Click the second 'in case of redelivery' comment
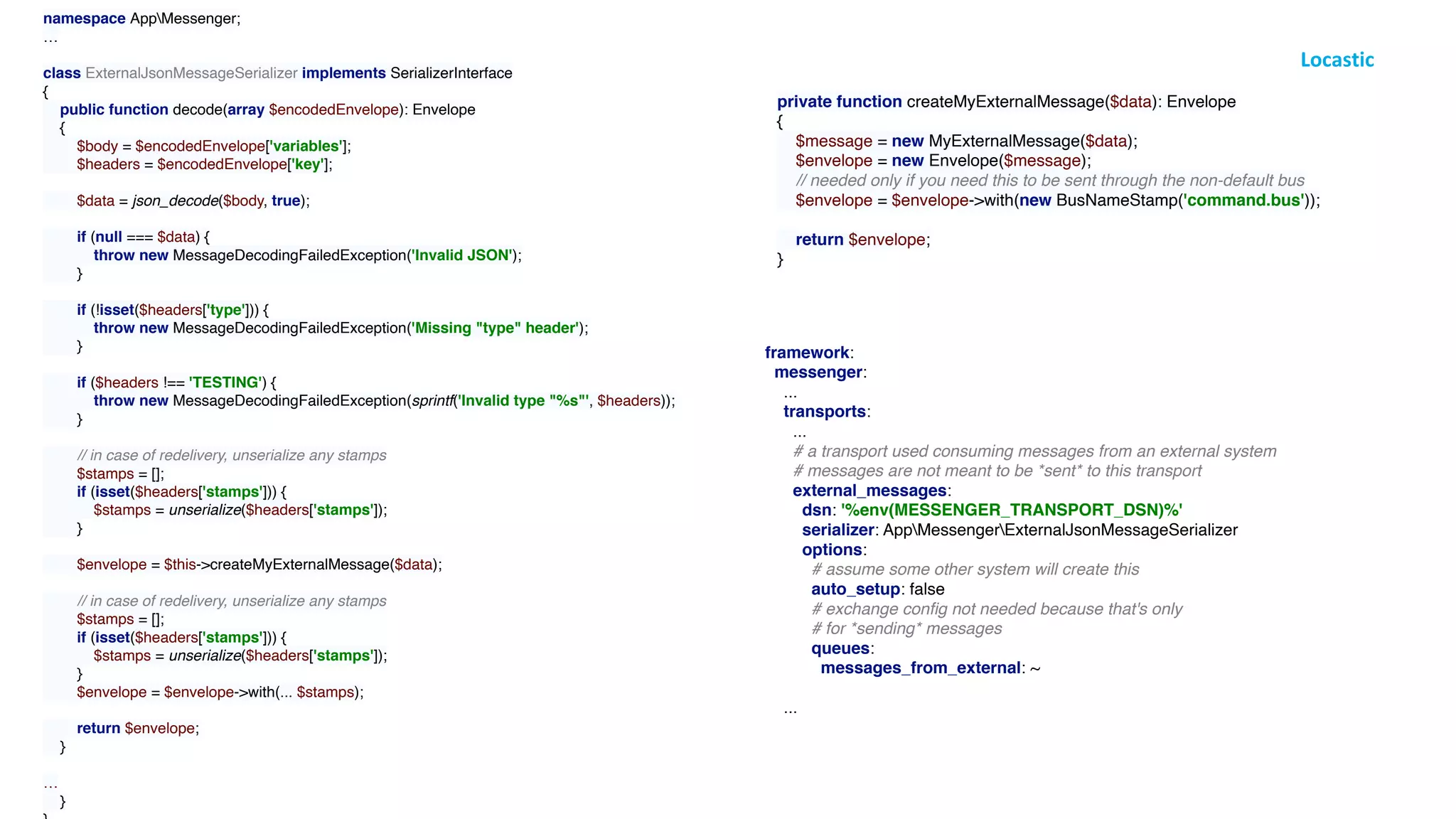 (232, 601)
